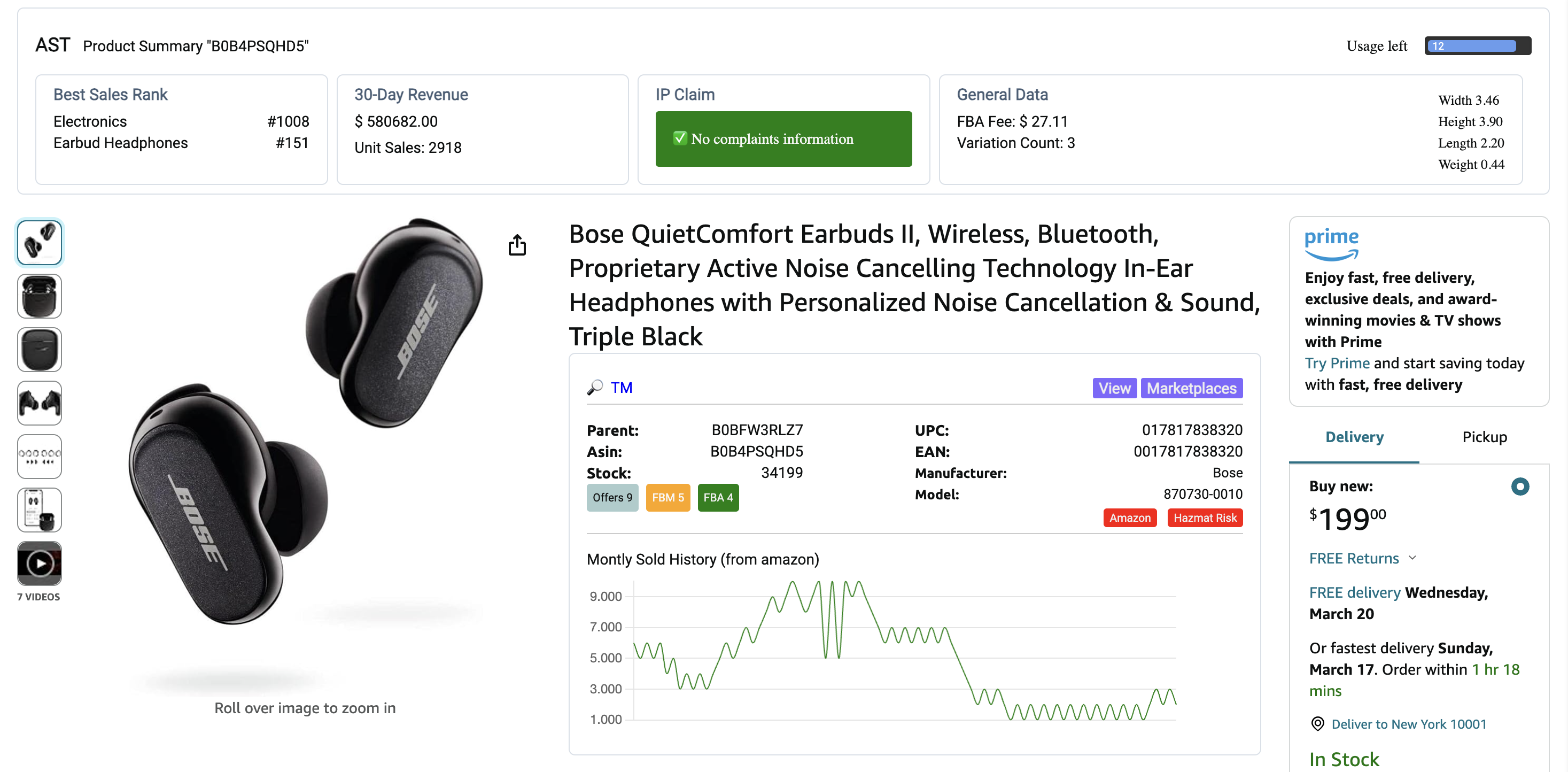Click the green checkmark in IP Claim

pos(680,138)
